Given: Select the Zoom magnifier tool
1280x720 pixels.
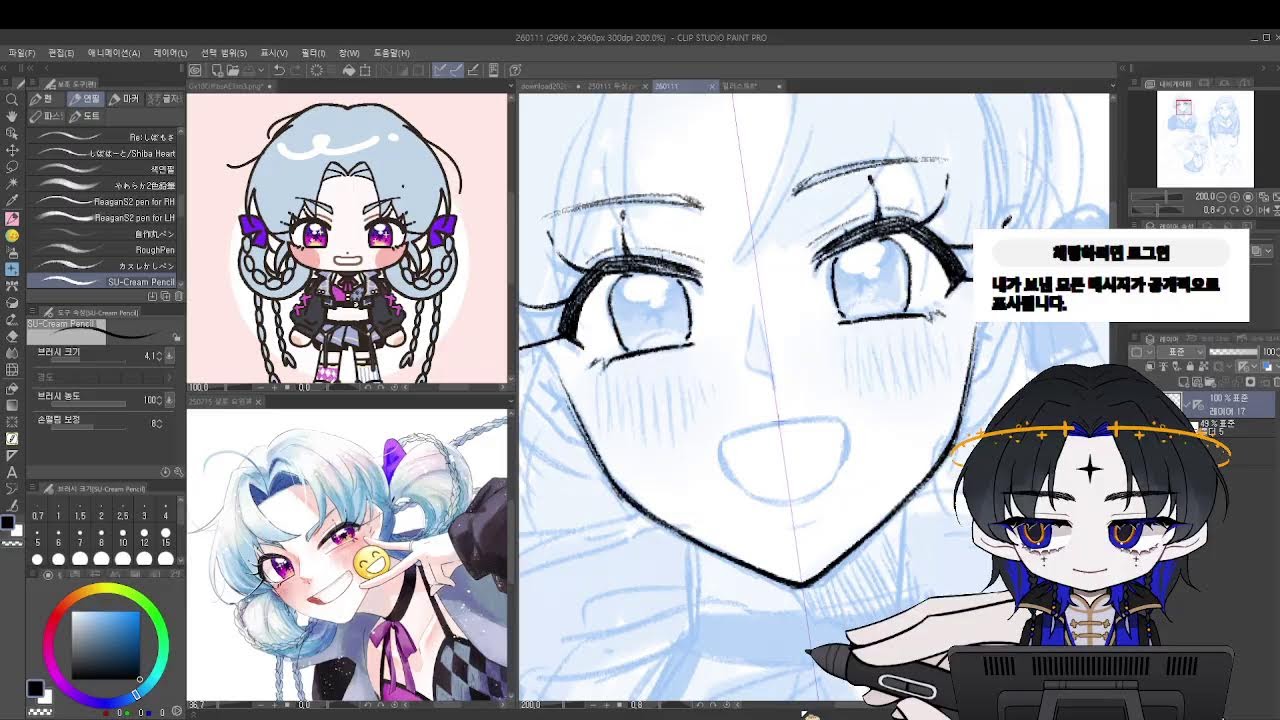Looking at the screenshot, I should [x=12, y=100].
